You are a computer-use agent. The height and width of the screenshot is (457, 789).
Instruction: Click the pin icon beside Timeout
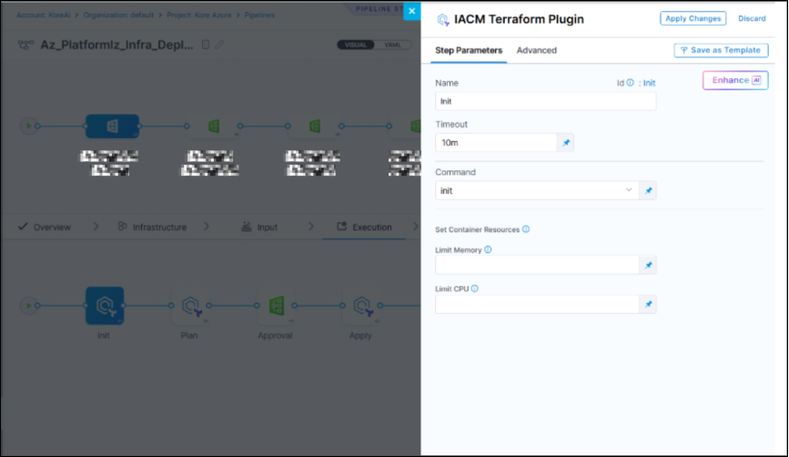tap(566, 142)
